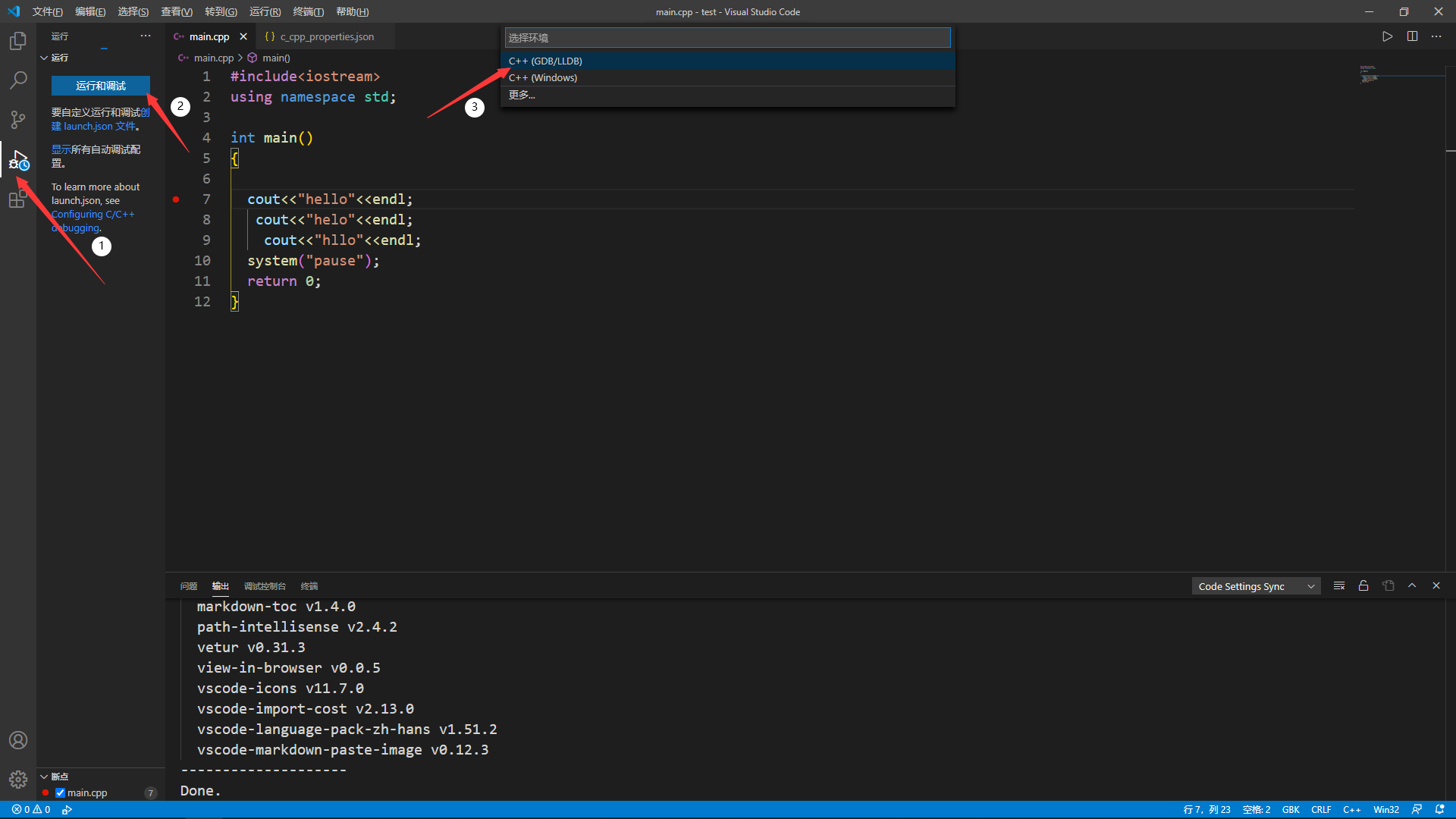Open the sidebar 运行 view ellipsis menu
1456x819 pixels.
click(146, 36)
